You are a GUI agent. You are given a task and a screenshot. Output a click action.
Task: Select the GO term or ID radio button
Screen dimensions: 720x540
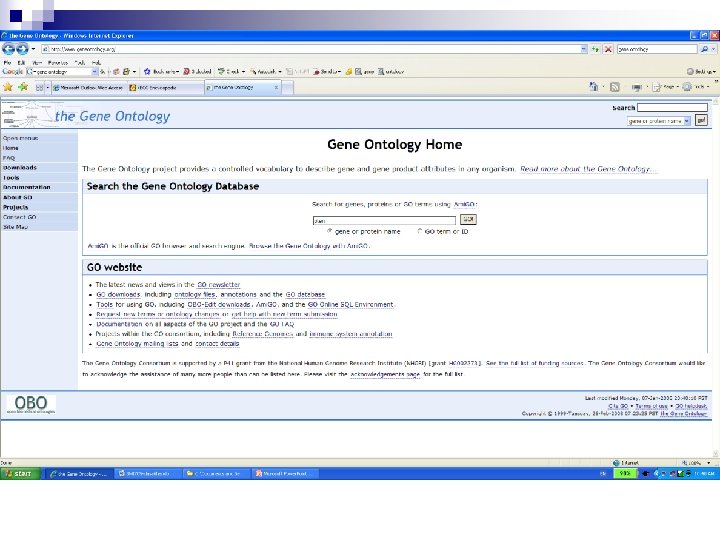[419, 231]
